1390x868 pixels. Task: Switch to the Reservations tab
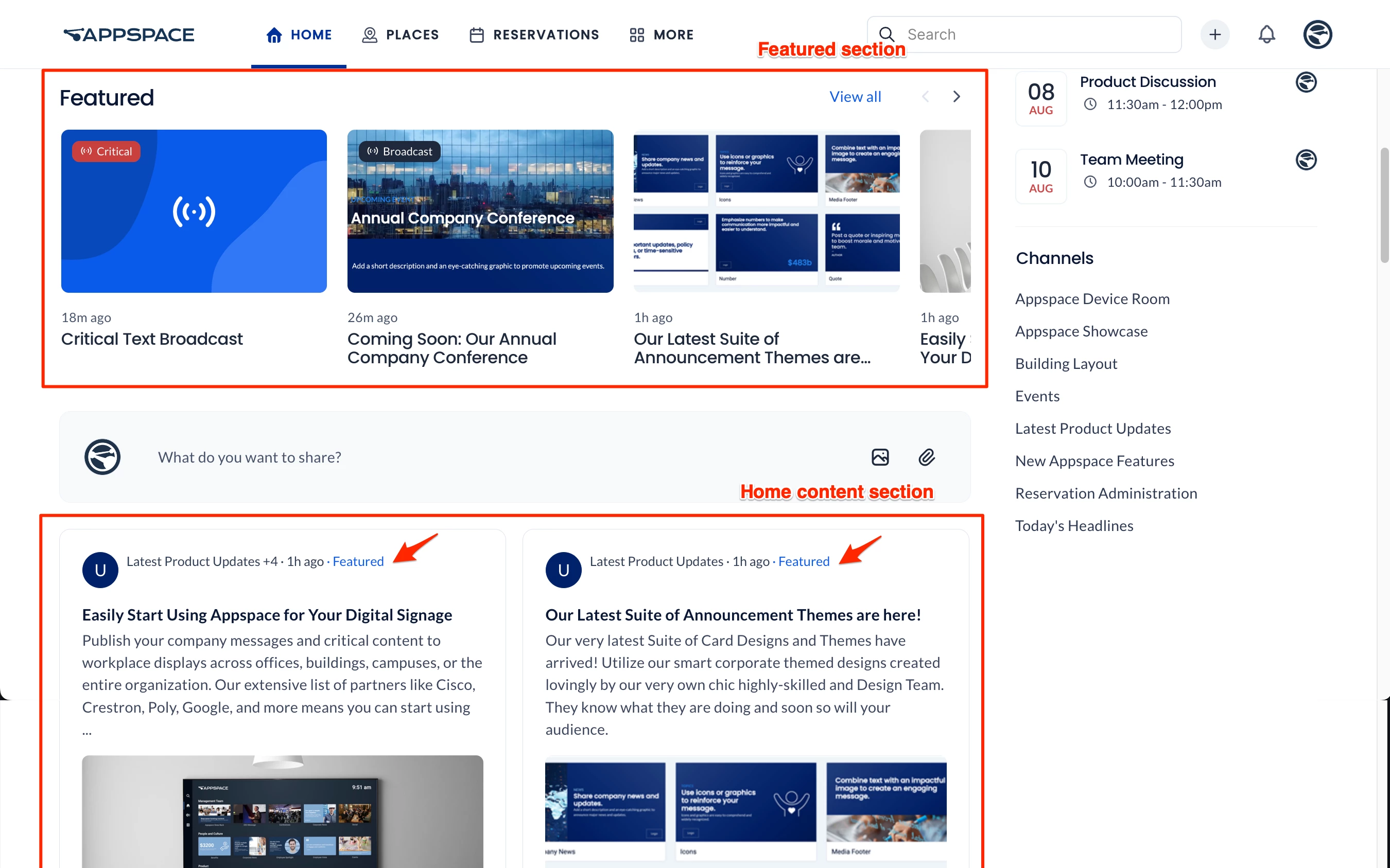click(x=534, y=34)
